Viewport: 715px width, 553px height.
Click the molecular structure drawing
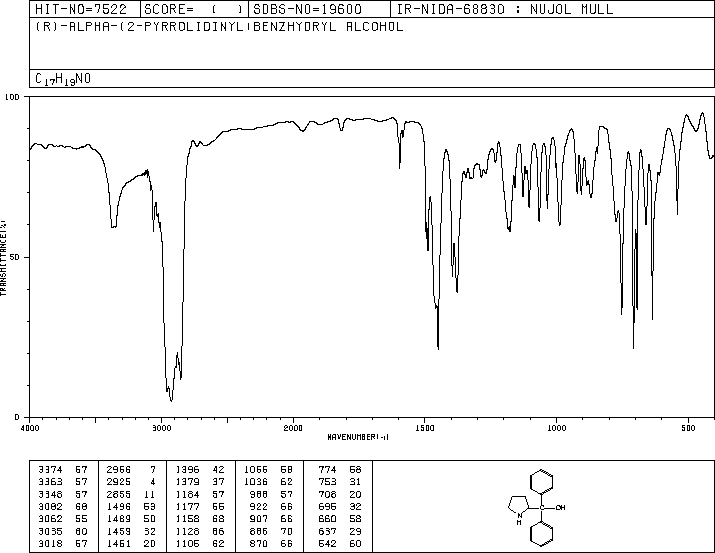[537, 507]
